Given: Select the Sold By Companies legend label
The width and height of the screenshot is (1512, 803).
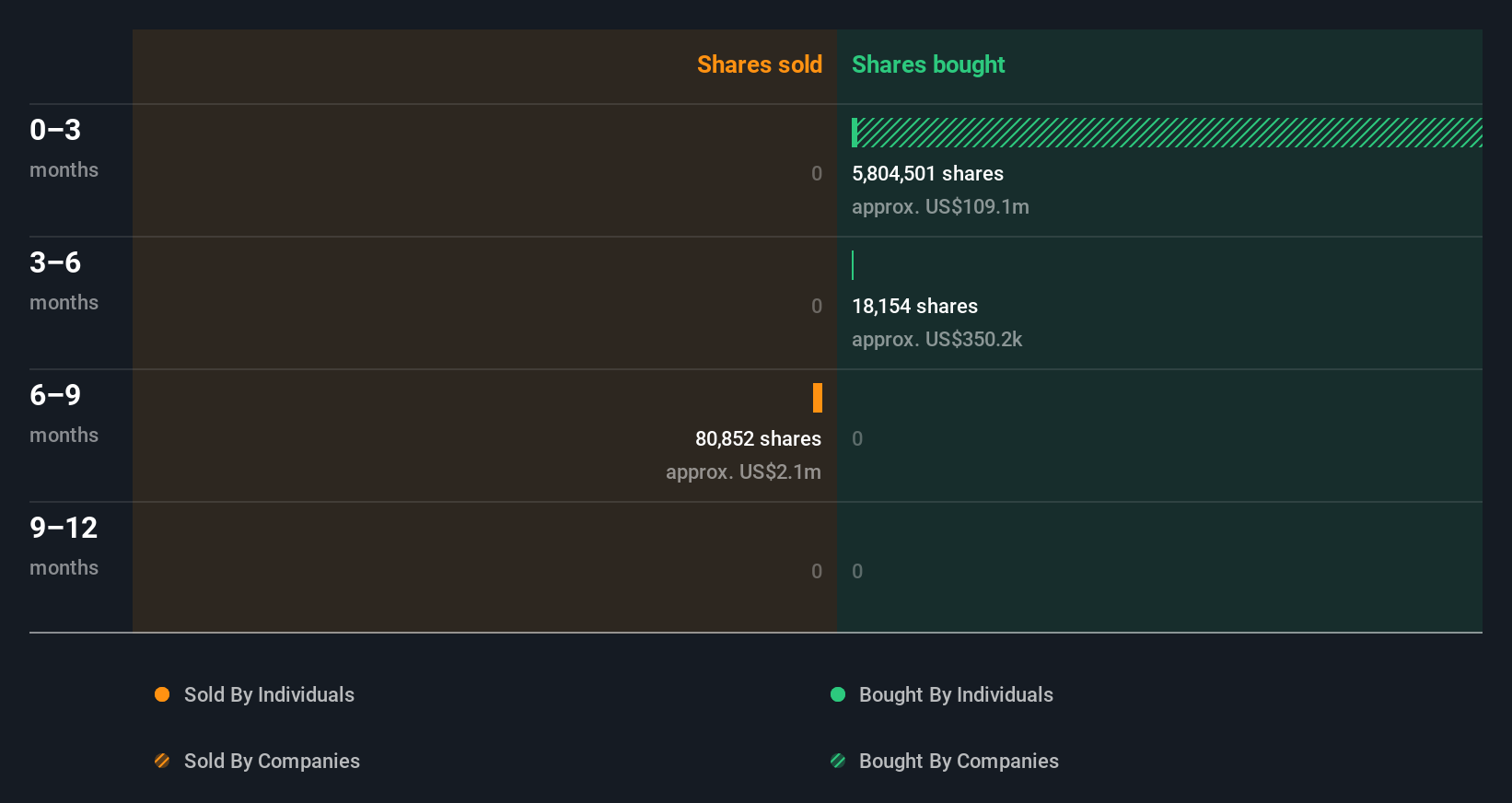Looking at the screenshot, I should [x=272, y=761].
